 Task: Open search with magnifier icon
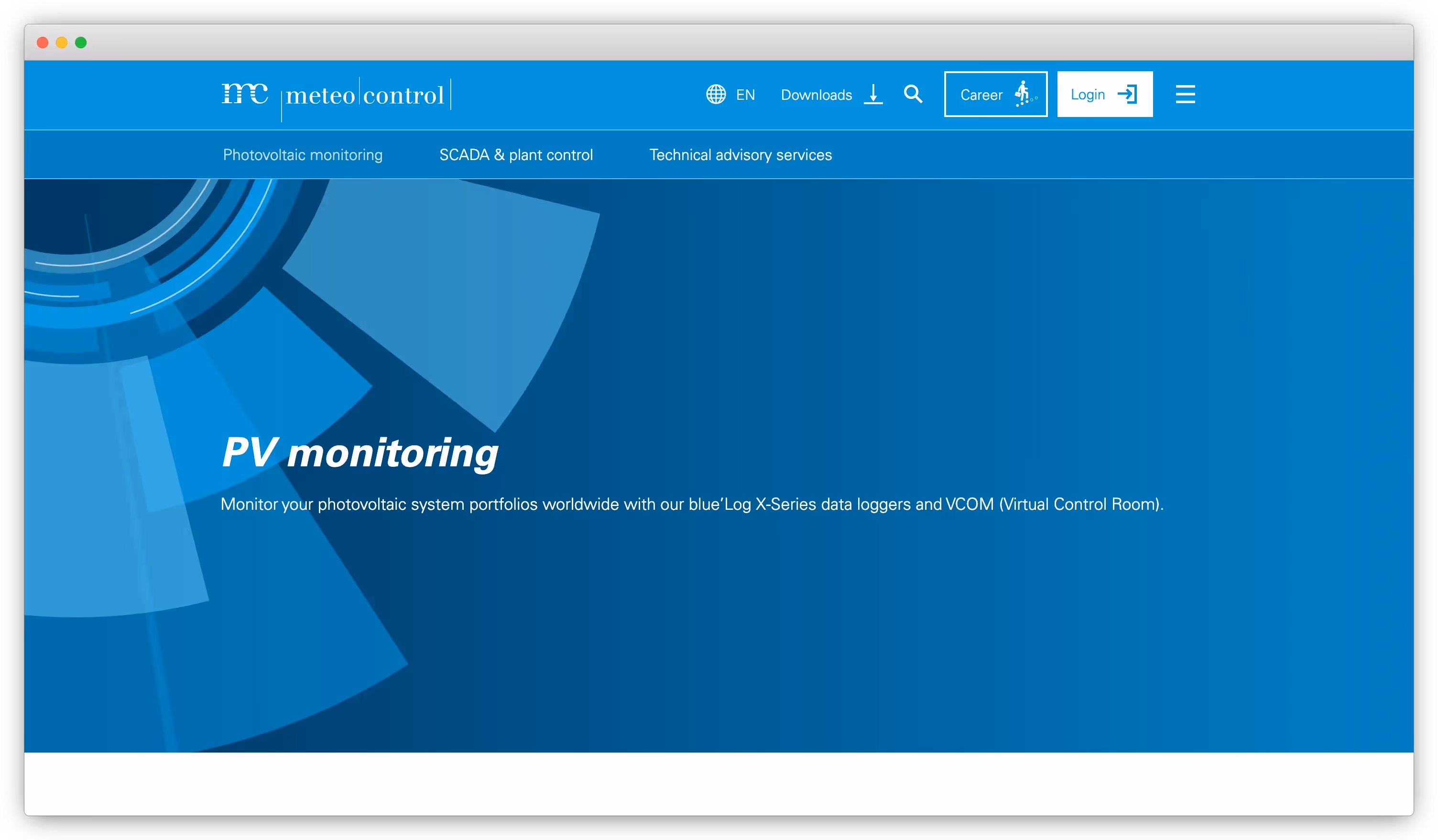pos(913,94)
